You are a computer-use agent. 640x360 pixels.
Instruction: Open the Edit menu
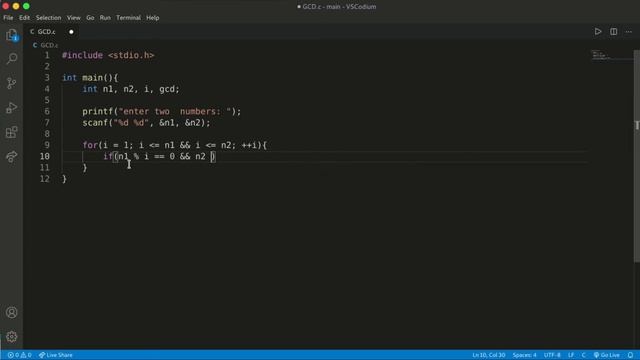24,18
